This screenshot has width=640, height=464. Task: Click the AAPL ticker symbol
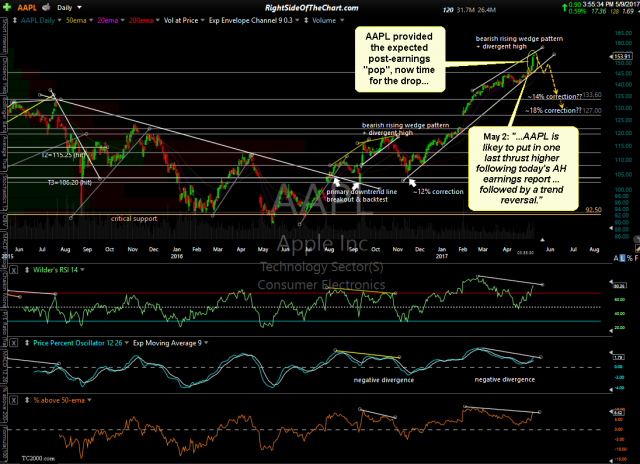pyautogui.click(x=27, y=7)
